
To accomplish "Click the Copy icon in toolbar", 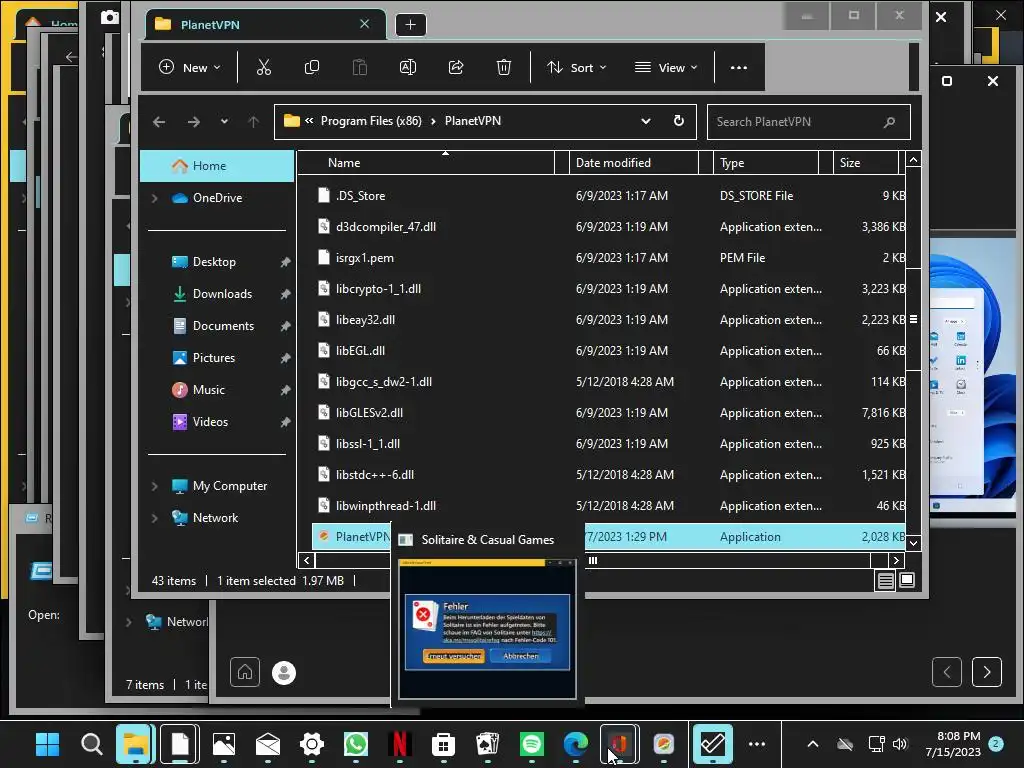I will coord(312,67).
